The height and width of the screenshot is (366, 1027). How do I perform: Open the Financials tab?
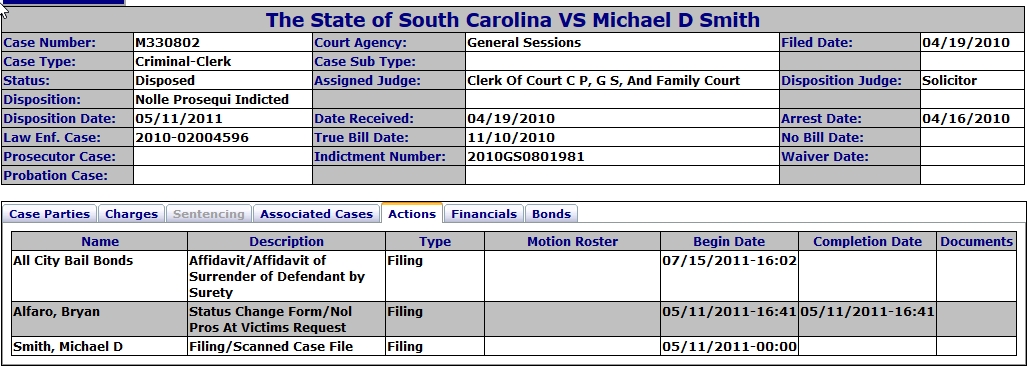[484, 214]
